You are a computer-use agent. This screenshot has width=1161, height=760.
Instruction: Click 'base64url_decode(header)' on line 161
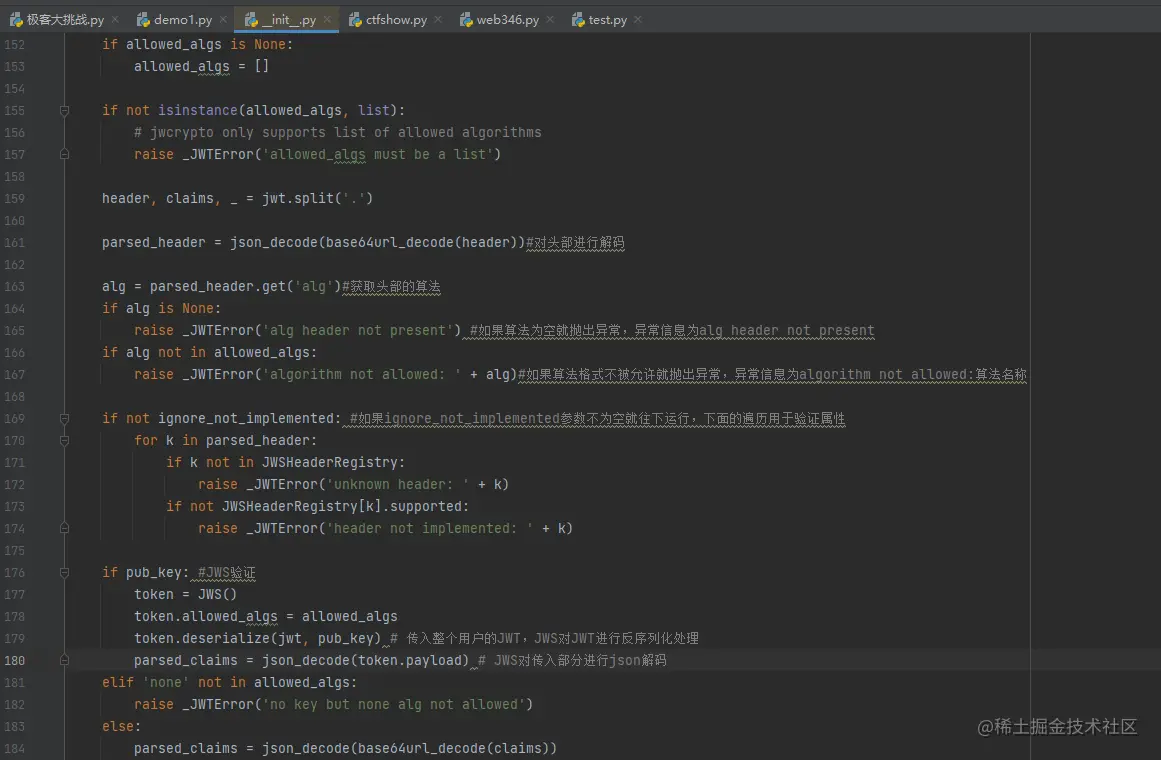click(x=421, y=242)
